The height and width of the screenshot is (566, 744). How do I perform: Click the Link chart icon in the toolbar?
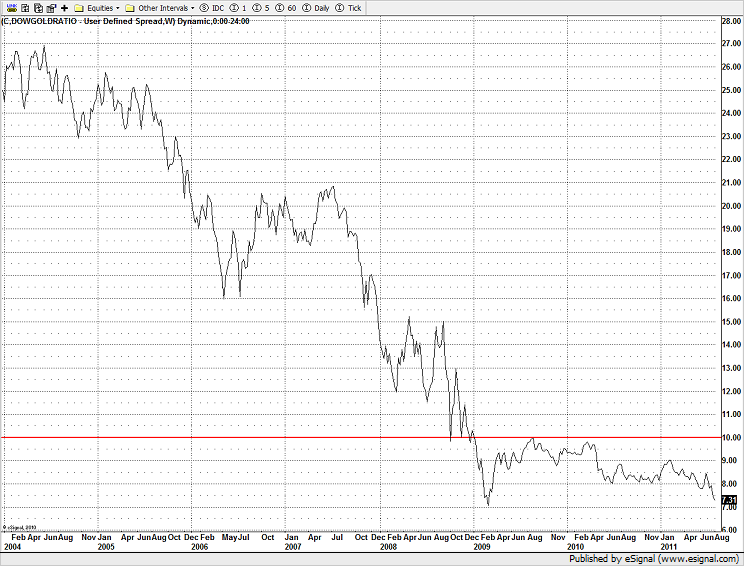tap(11, 8)
